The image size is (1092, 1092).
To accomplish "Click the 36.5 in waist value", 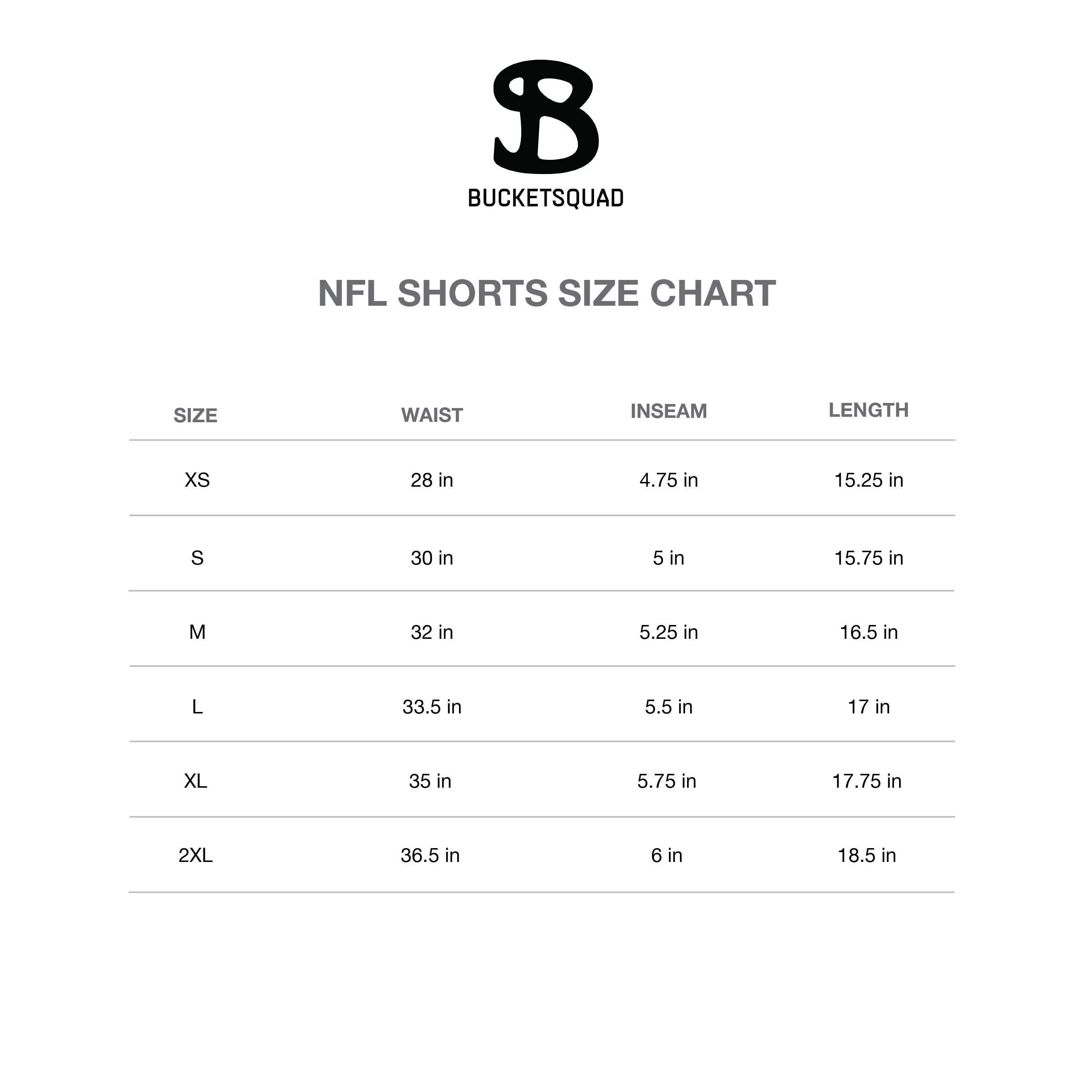I will pyautogui.click(x=430, y=855).
